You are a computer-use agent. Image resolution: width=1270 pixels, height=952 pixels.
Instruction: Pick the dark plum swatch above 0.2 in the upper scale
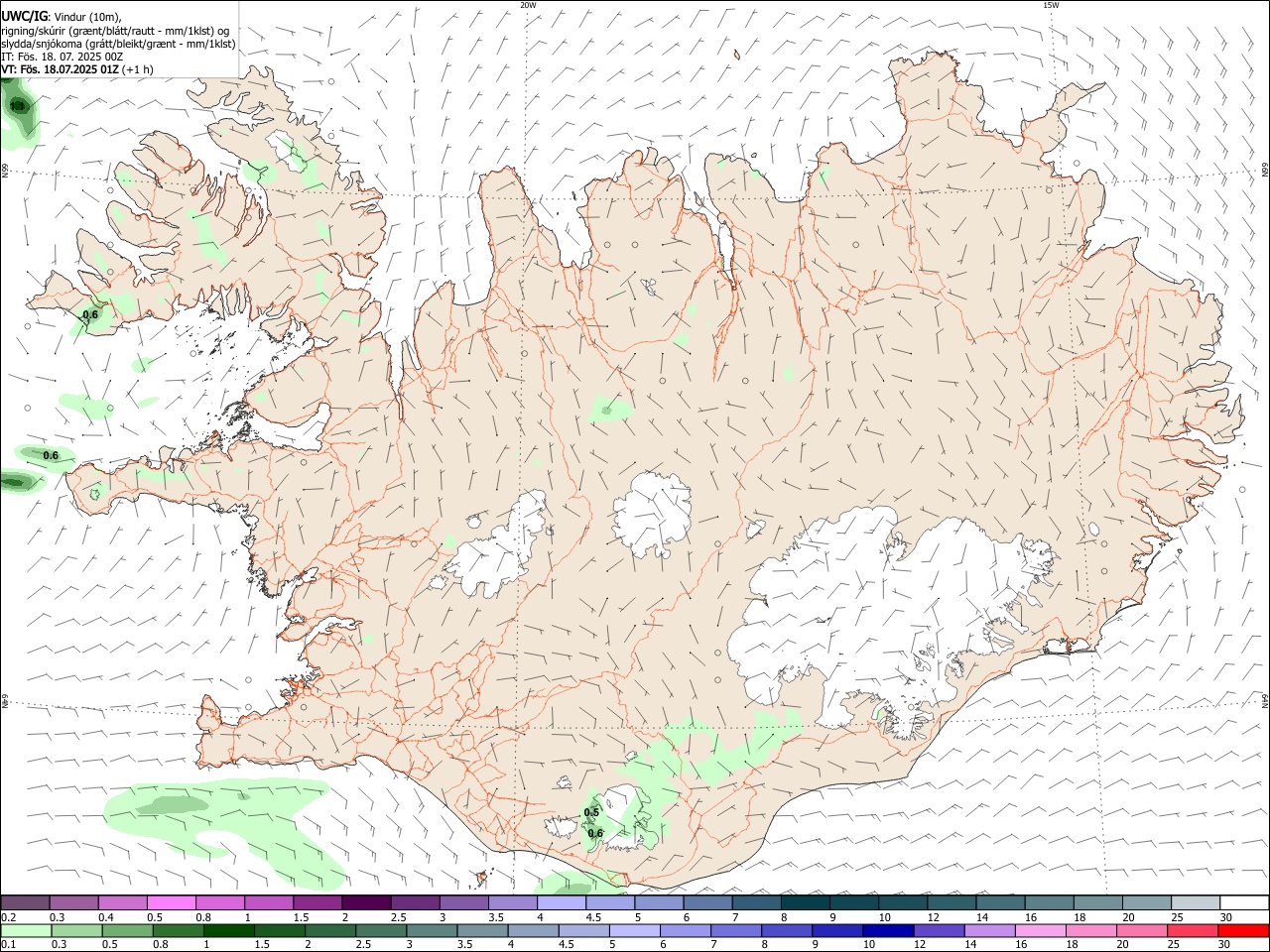pyautogui.click(x=25, y=903)
